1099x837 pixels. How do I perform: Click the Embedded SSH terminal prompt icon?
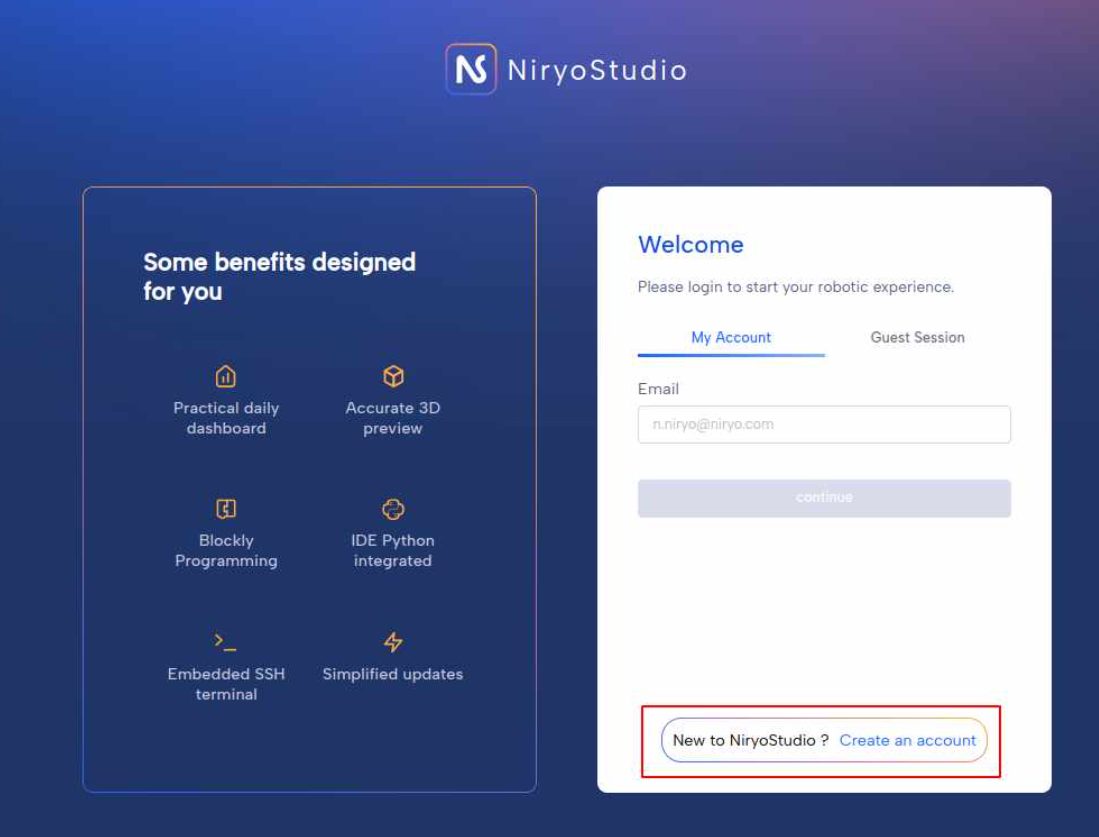pyautogui.click(x=226, y=641)
